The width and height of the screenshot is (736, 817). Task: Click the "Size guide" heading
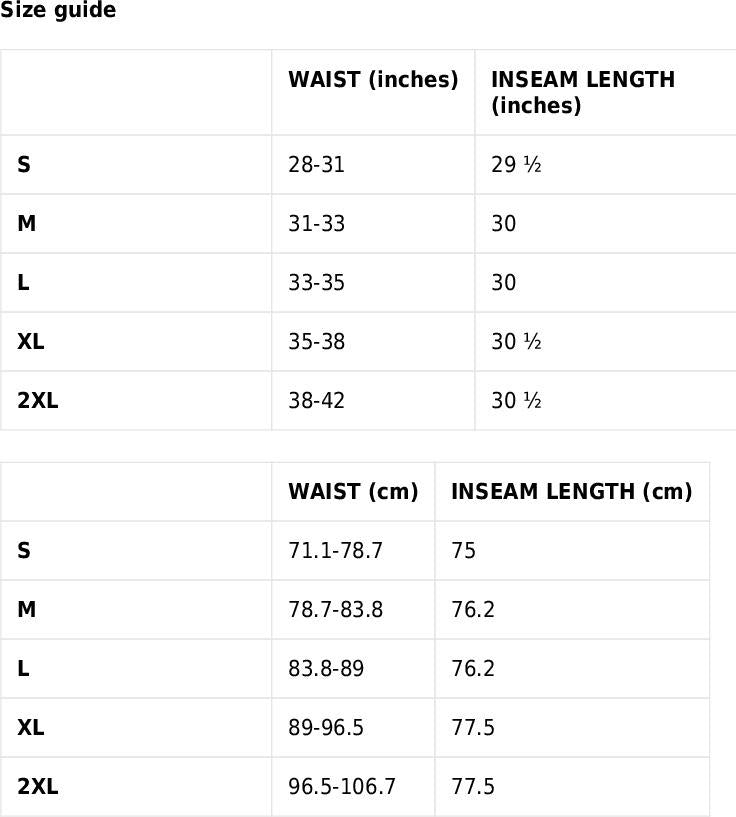click(x=58, y=11)
